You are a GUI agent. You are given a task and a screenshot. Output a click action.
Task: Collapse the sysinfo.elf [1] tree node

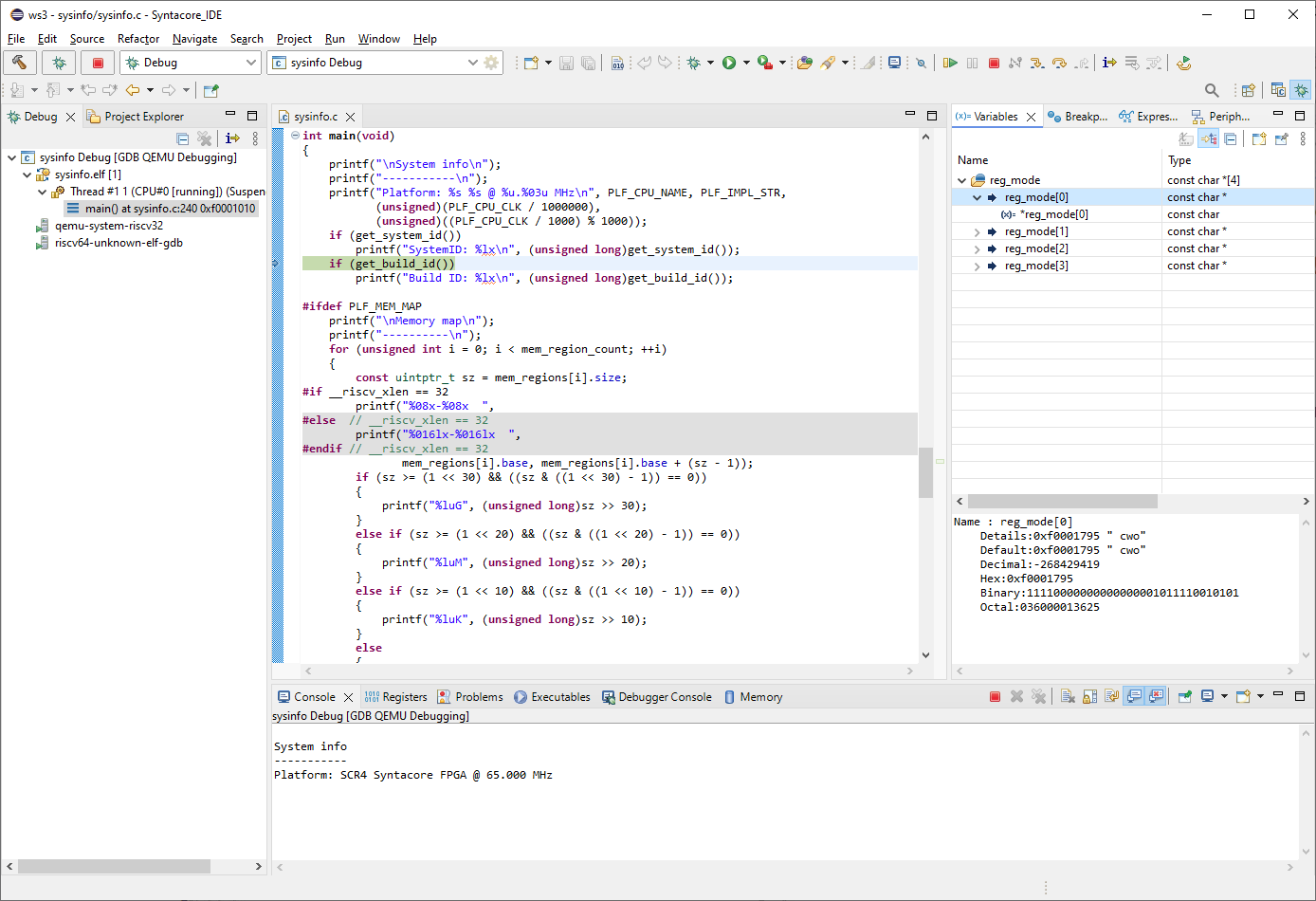[x=27, y=175]
